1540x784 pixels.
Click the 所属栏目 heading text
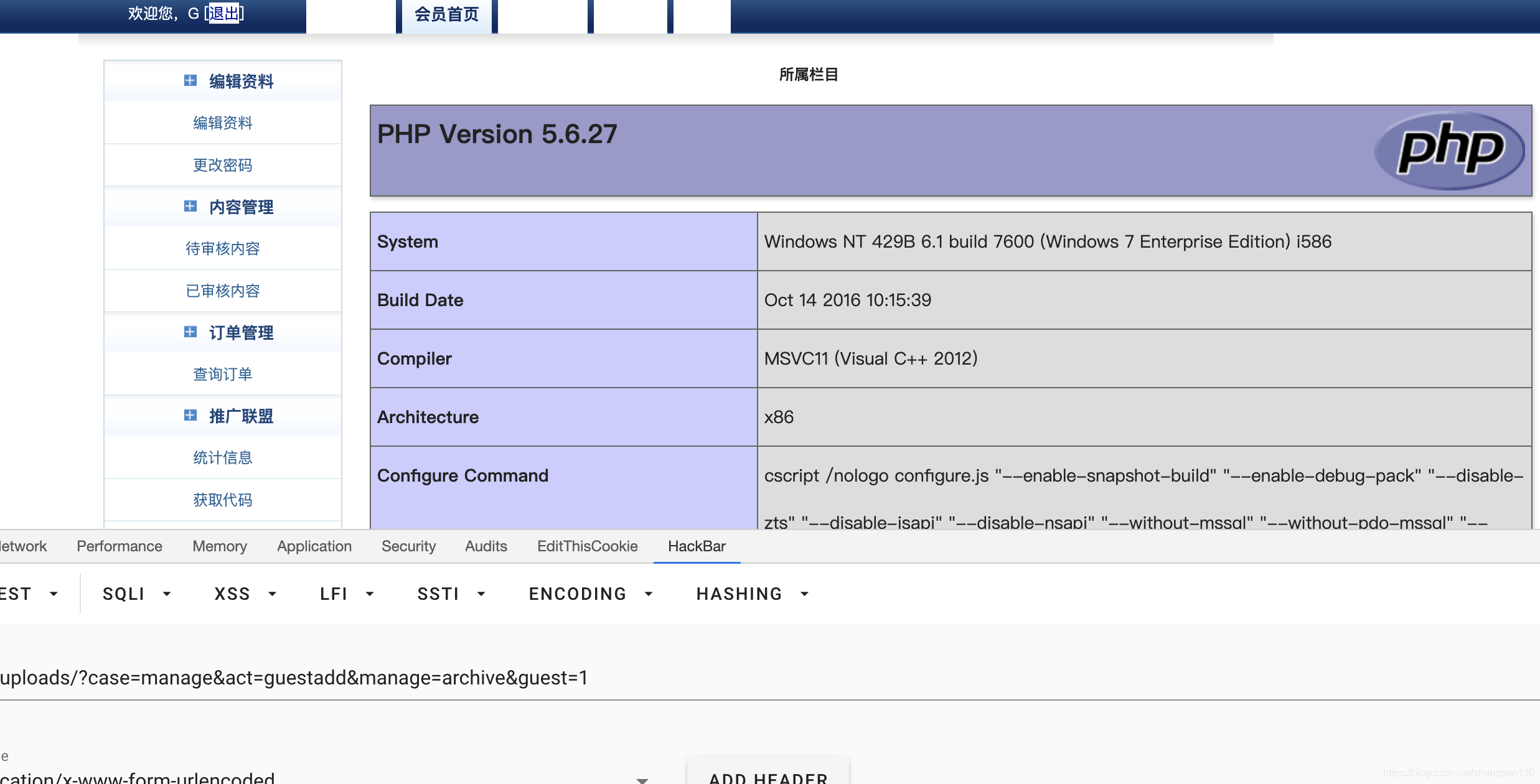tap(809, 75)
